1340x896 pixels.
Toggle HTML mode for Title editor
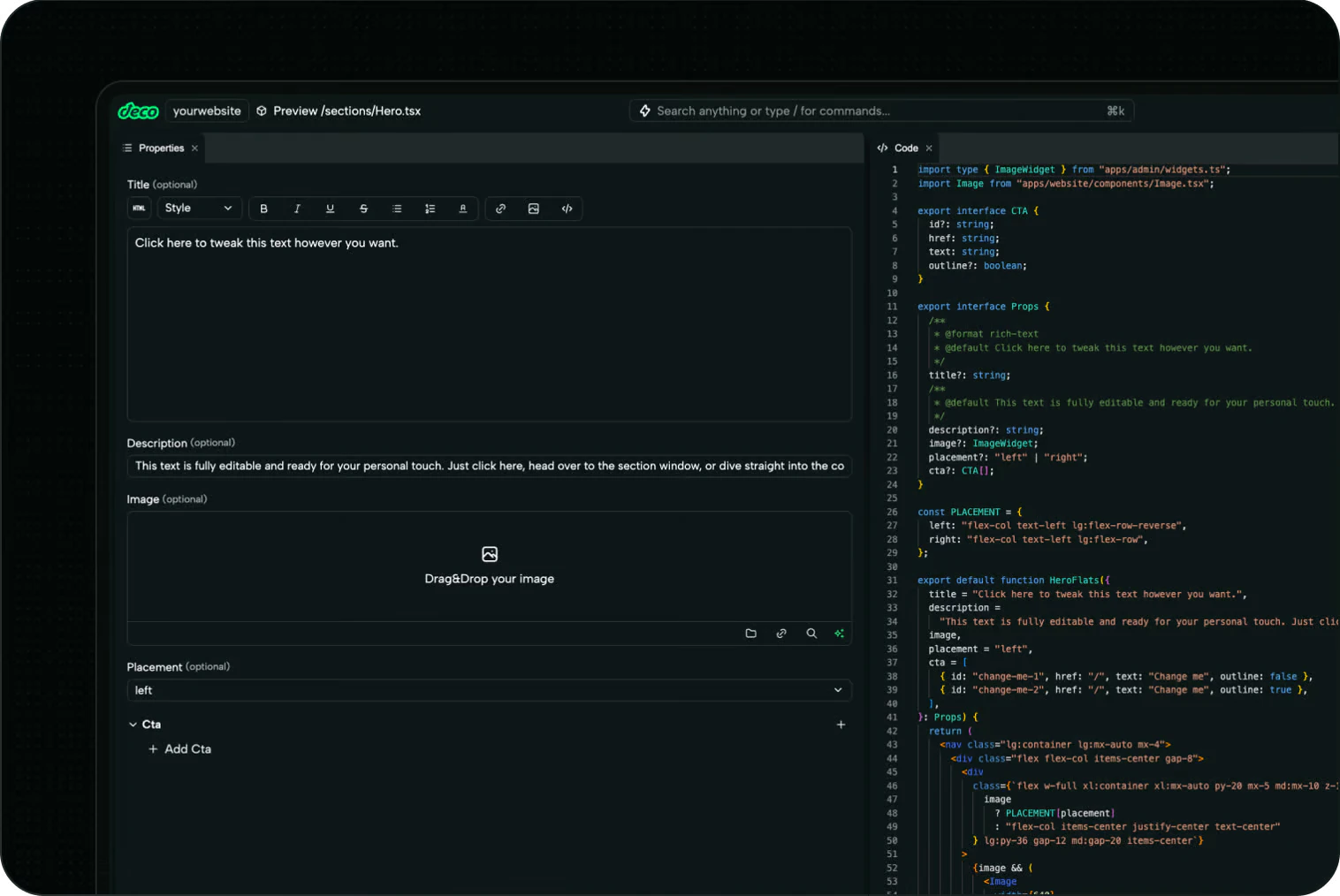tap(140, 209)
